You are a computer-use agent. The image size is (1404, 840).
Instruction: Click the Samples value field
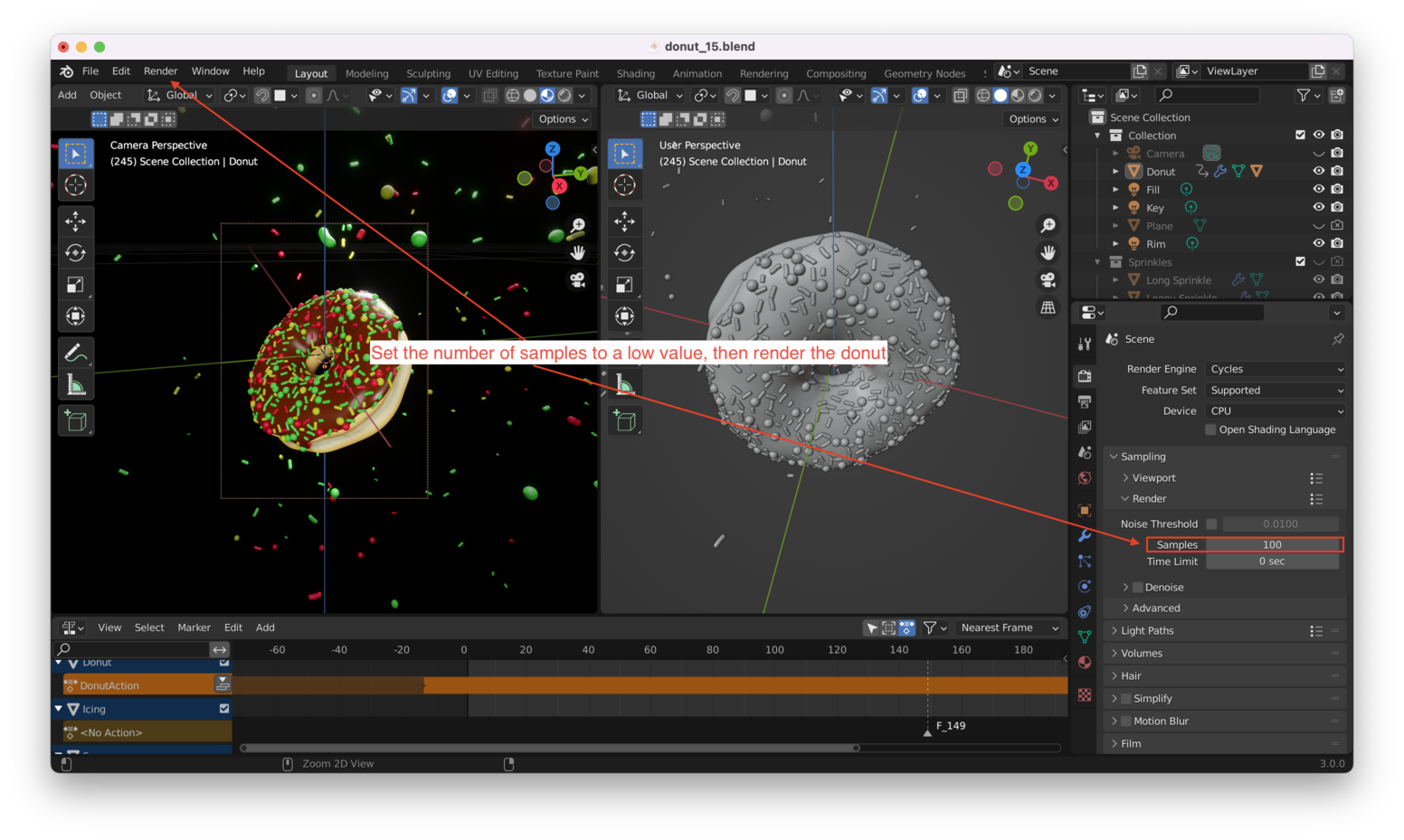coord(1271,544)
